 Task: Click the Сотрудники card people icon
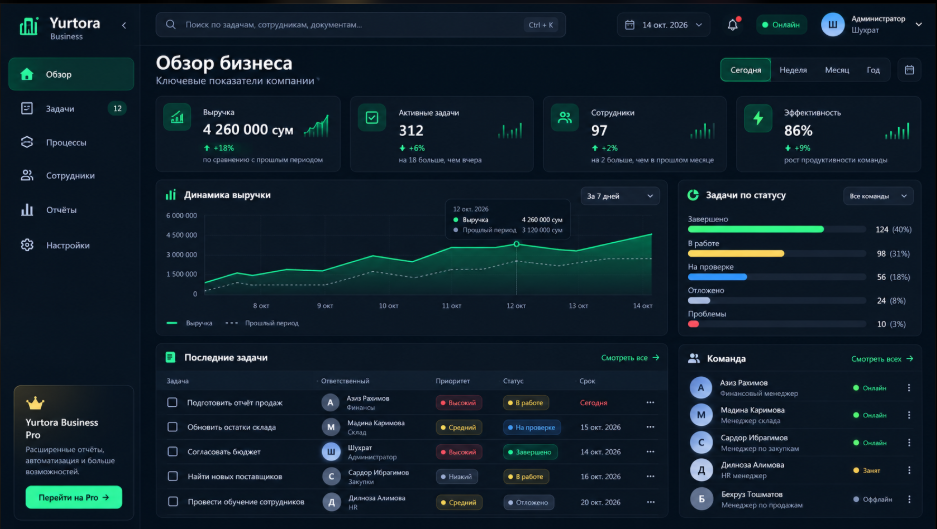tap(565, 118)
